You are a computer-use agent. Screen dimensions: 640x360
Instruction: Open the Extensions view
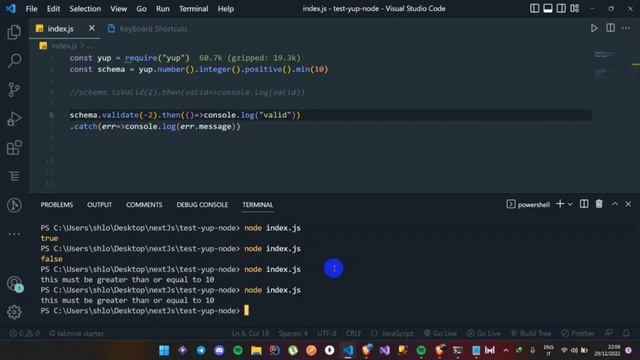pyautogui.click(x=14, y=147)
